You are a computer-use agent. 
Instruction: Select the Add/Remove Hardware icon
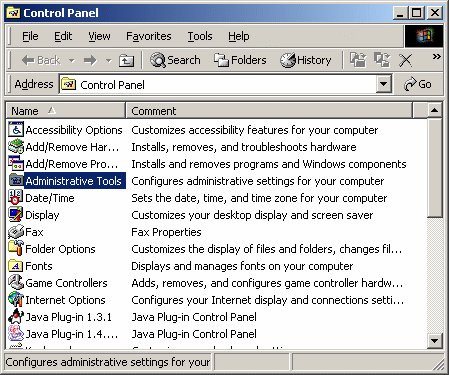click(16, 147)
